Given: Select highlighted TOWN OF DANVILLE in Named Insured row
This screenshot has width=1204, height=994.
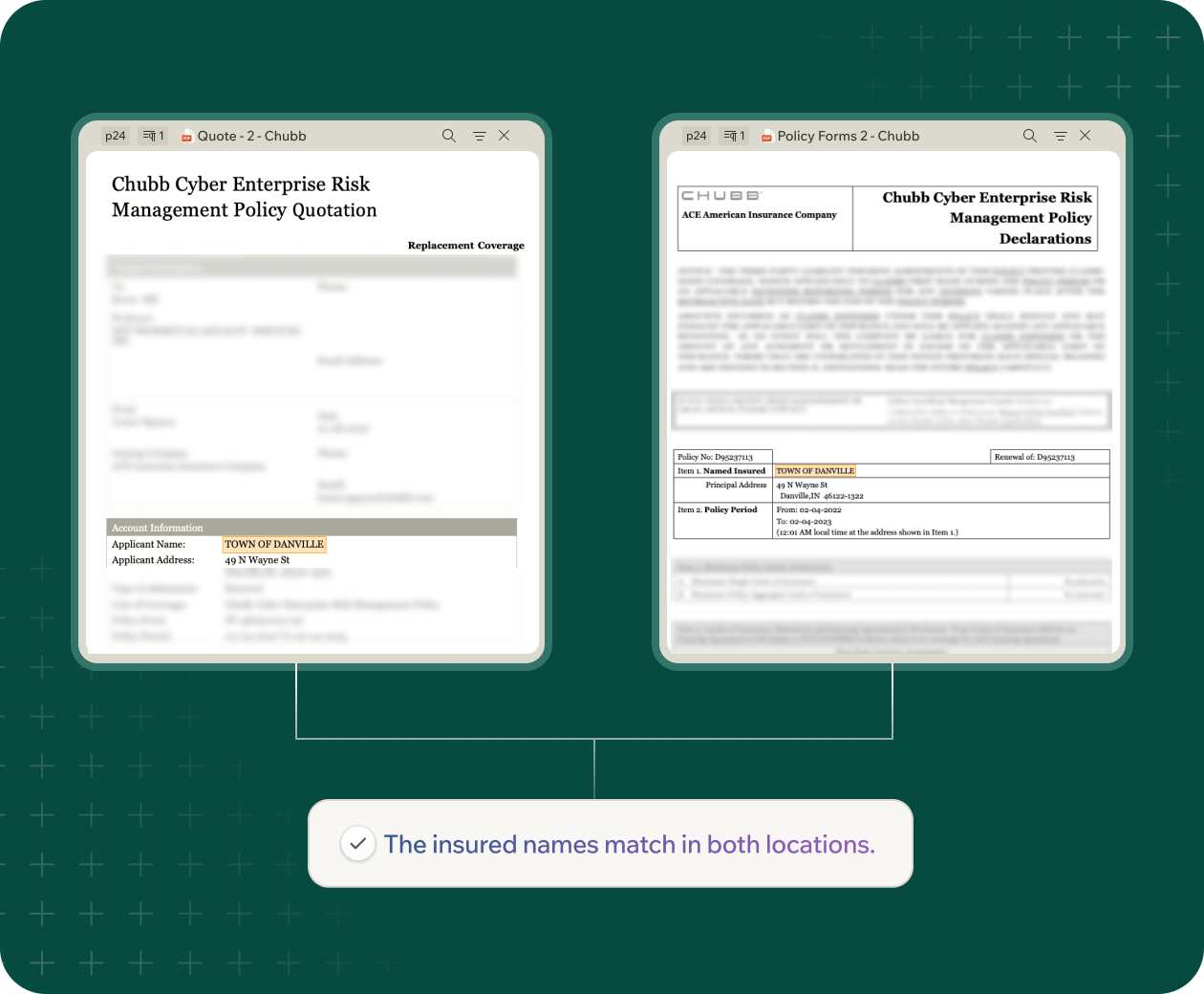Looking at the screenshot, I should [x=815, y=470].
